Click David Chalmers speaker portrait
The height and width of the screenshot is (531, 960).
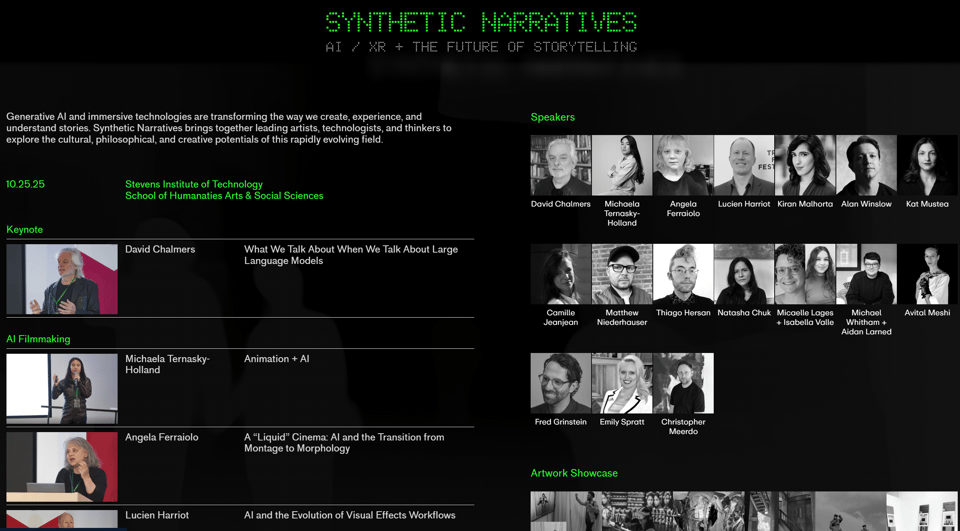561,165
